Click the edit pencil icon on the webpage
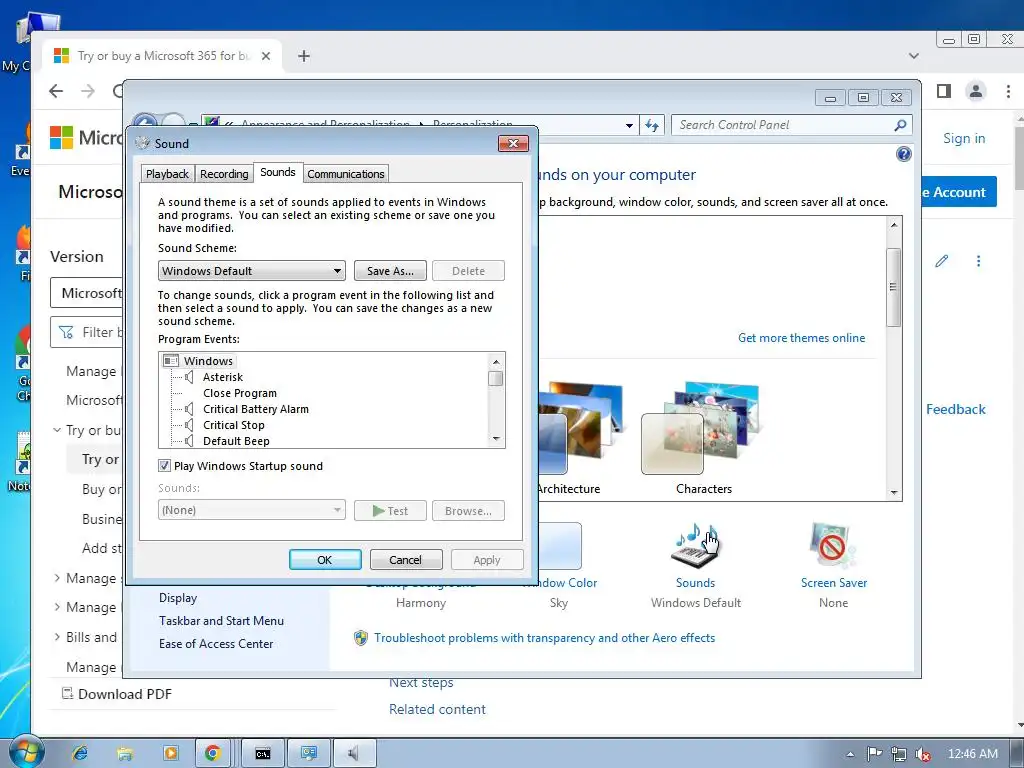 click(941, 261)
